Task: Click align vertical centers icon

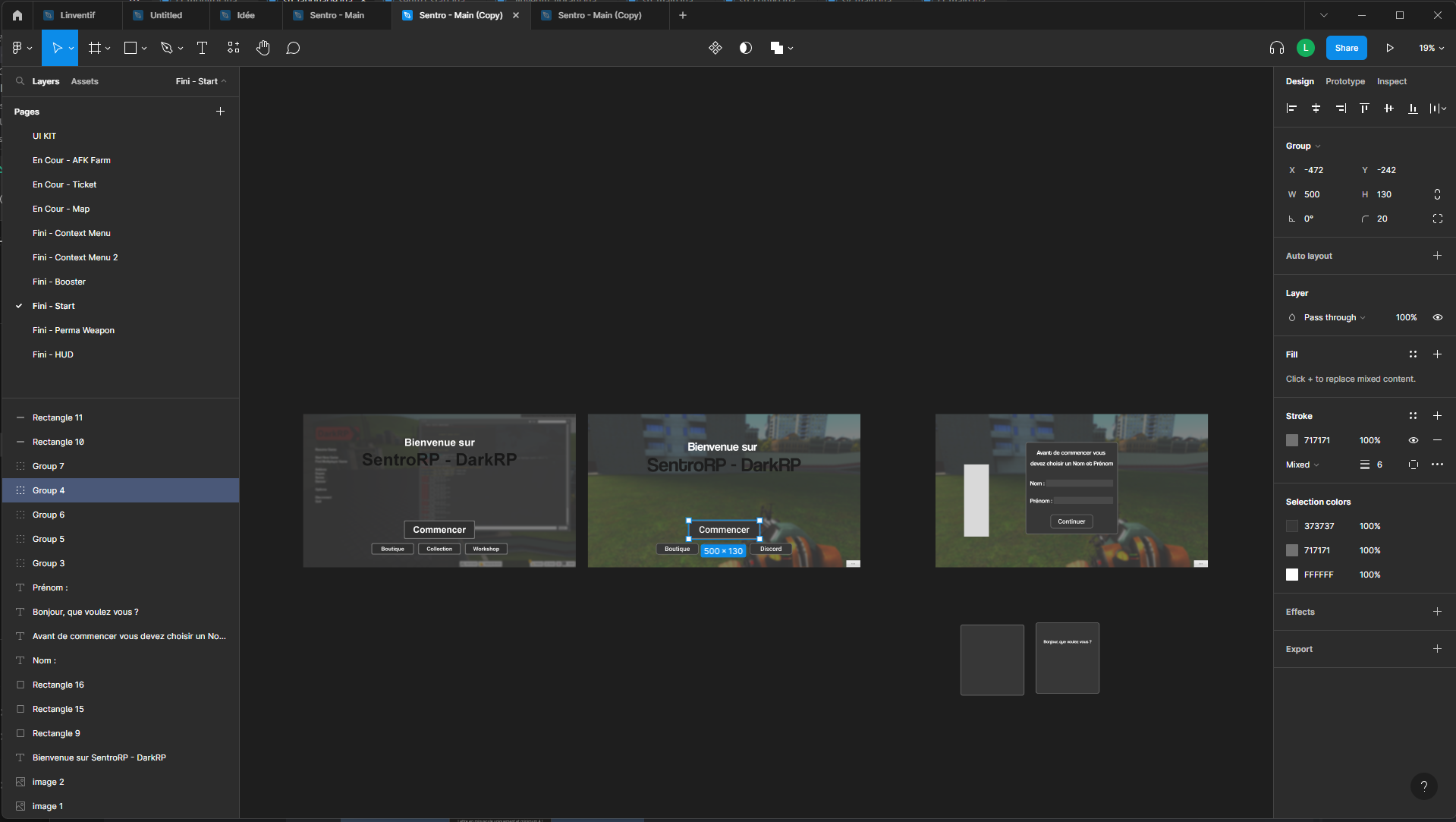Action: coord(1388,109)
